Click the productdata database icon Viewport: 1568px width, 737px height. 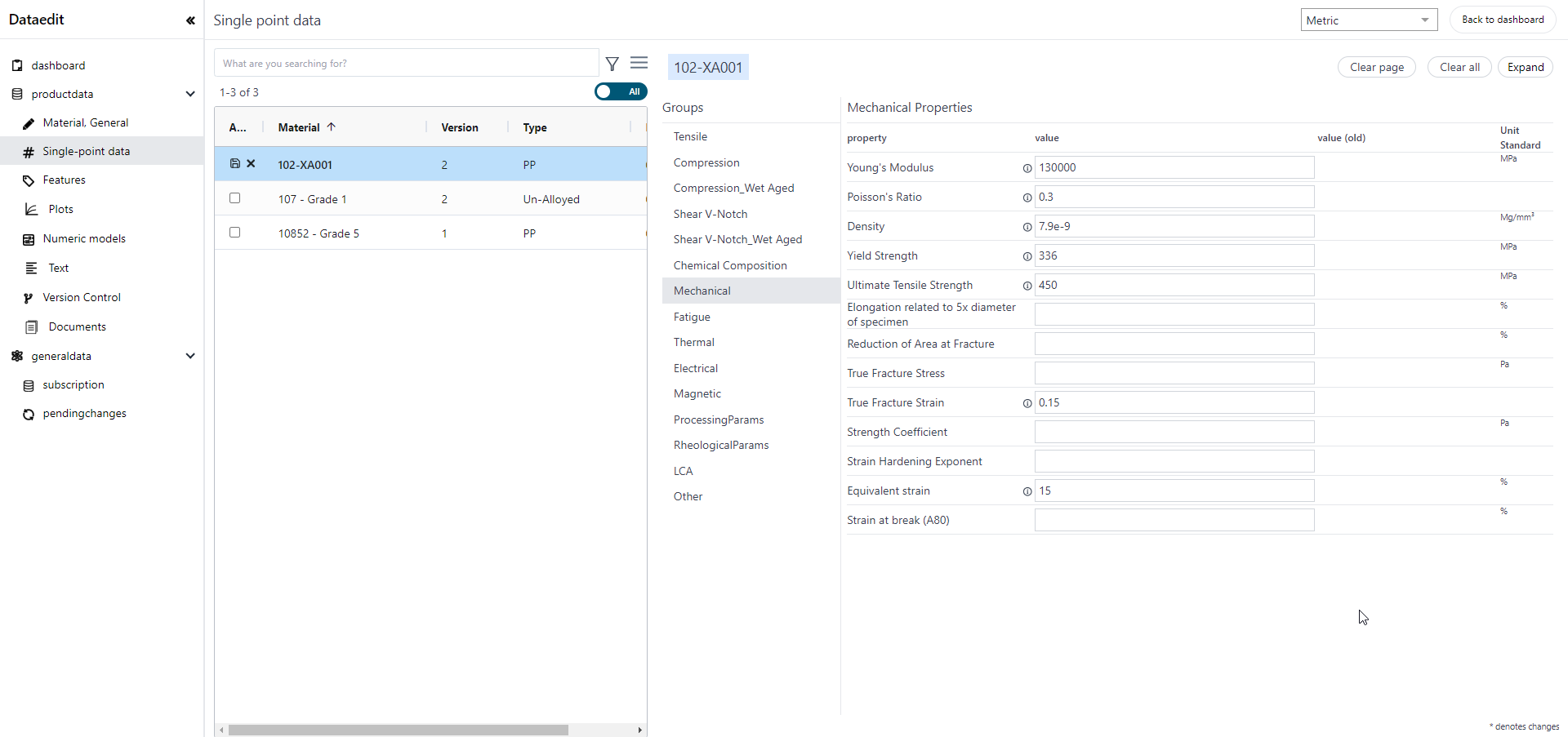(x=17, y=94)
